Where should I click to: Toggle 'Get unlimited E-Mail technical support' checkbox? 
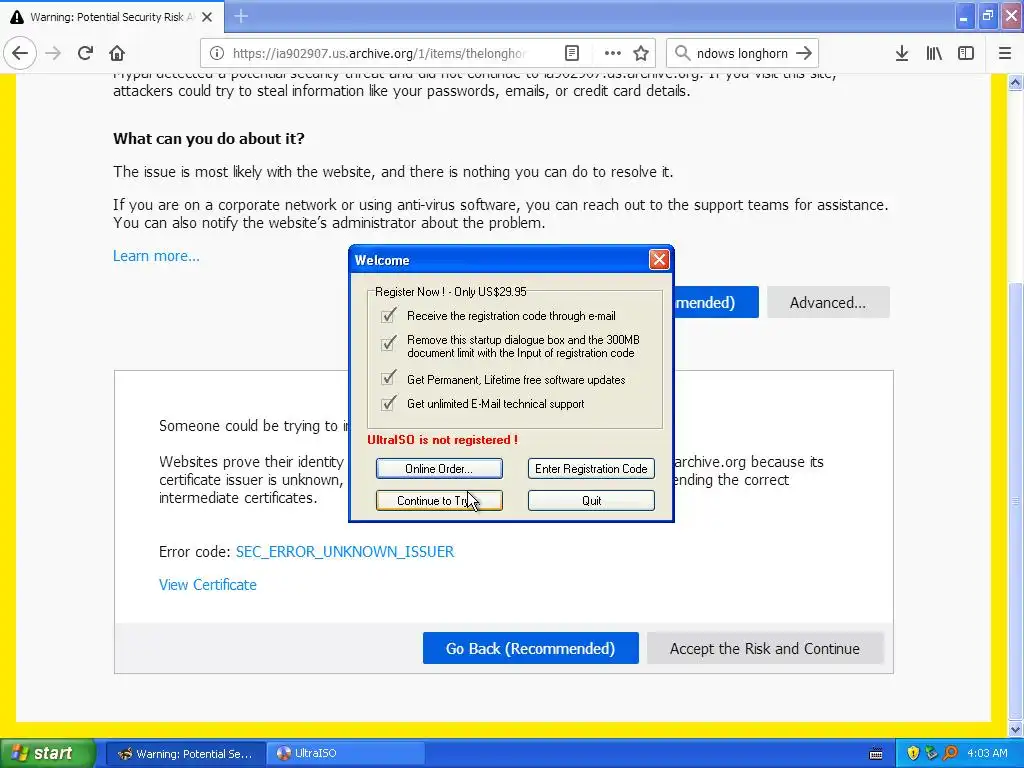coord(388,403)
